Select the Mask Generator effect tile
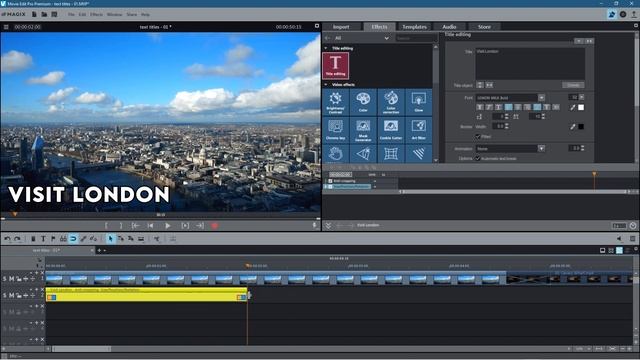Viewport: 640px width, 360px height. click(363, 129)
